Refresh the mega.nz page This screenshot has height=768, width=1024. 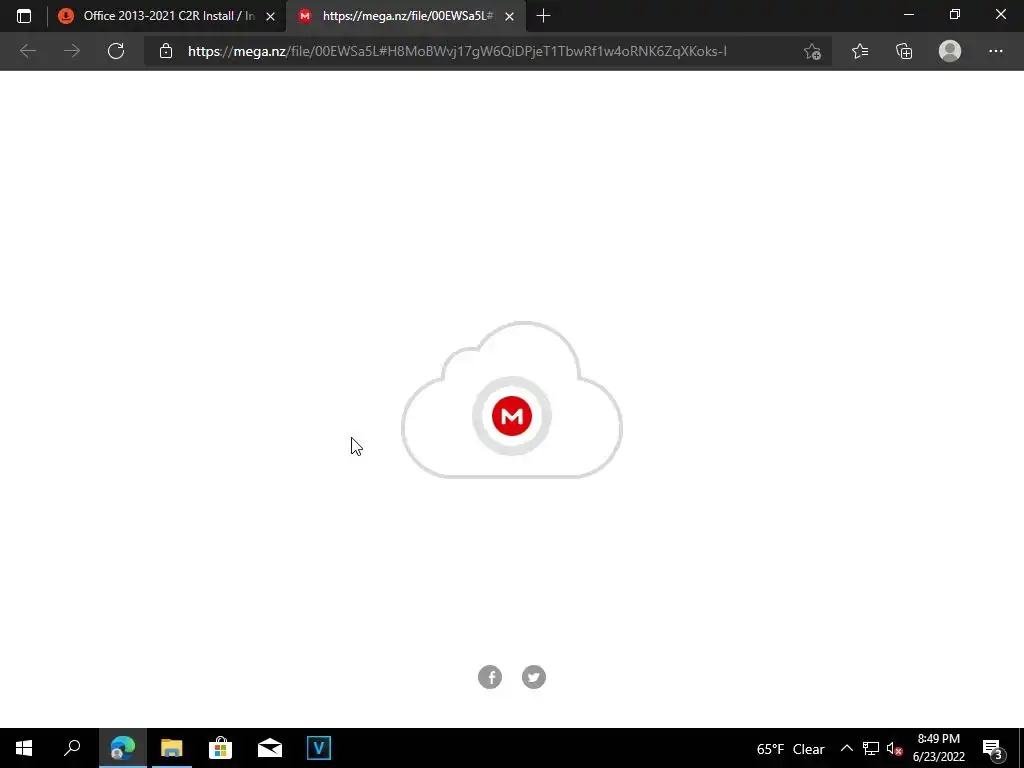[116, 51]
